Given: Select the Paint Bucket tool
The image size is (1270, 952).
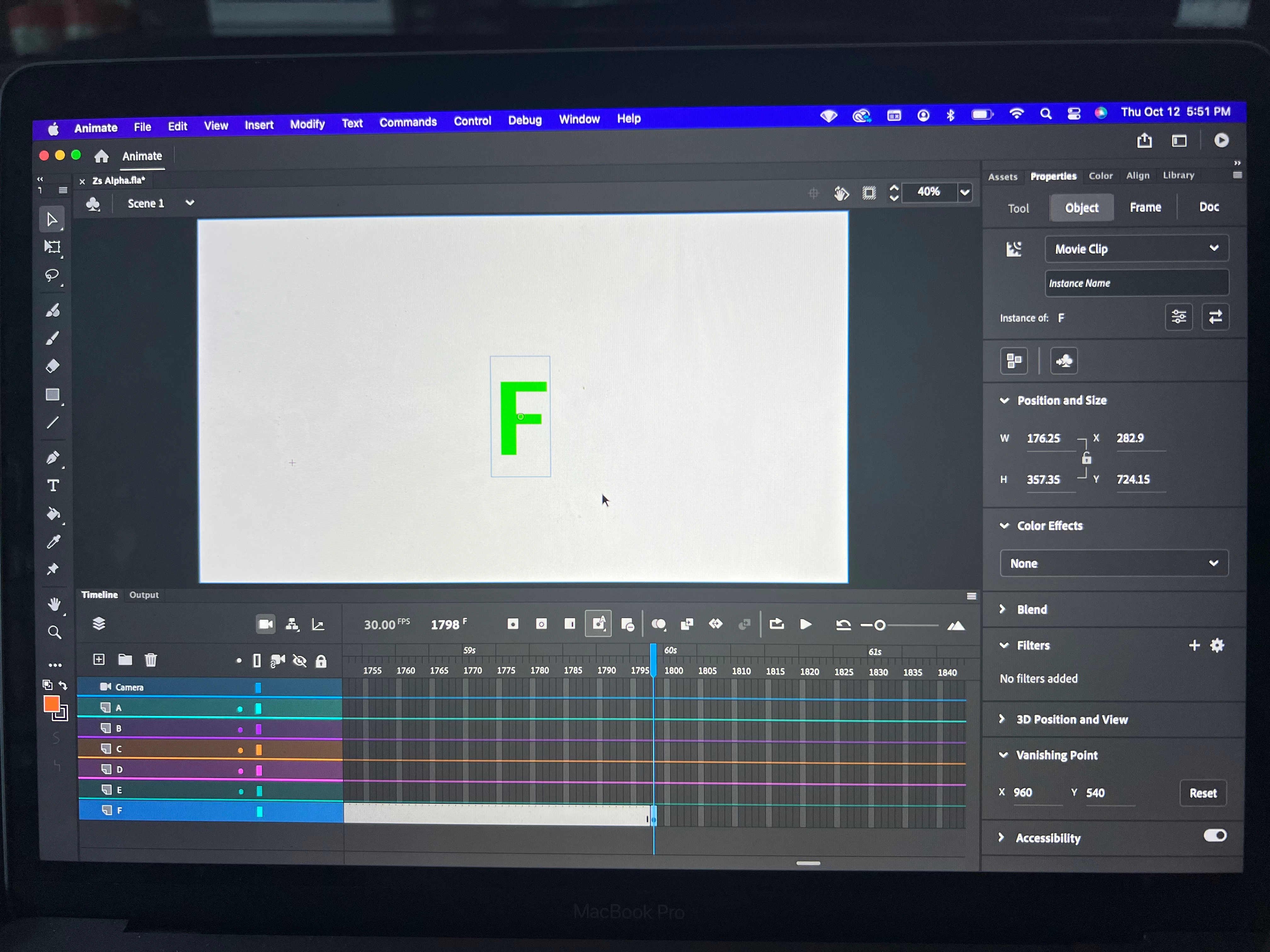Looking at the screenshot, I should (53, 513).
